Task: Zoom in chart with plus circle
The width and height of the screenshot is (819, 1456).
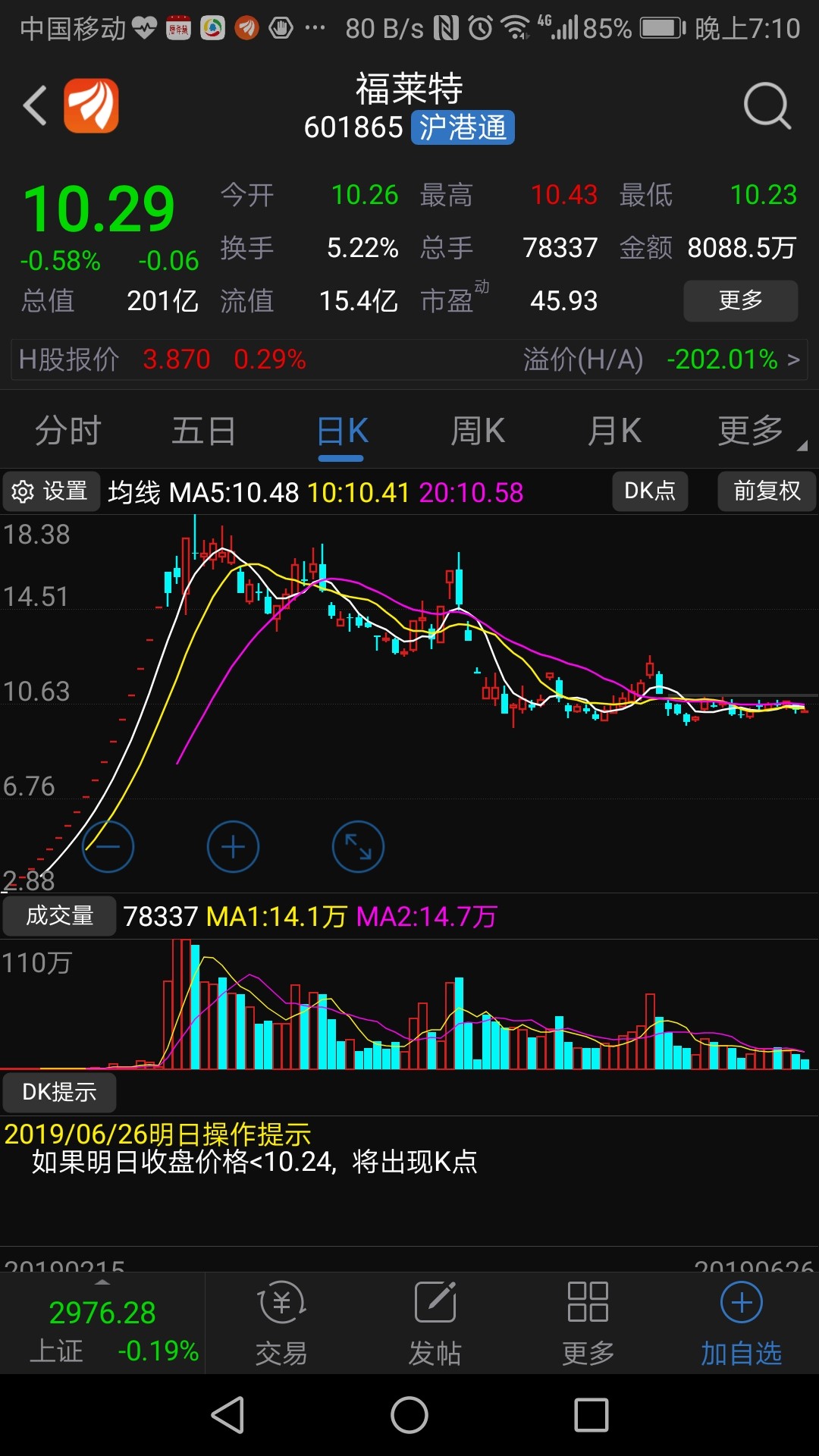Action: click(233, 846)
